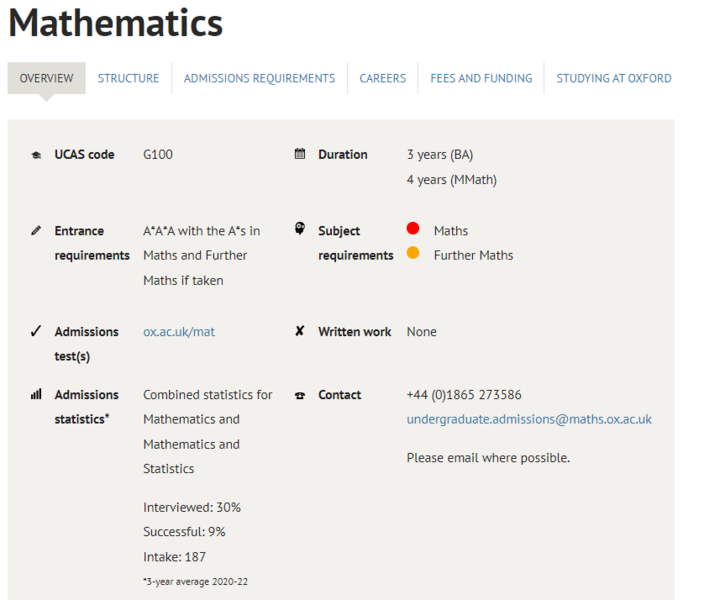Click the X icon beside Written work
The image size is (720, 600).
point(300,331)
